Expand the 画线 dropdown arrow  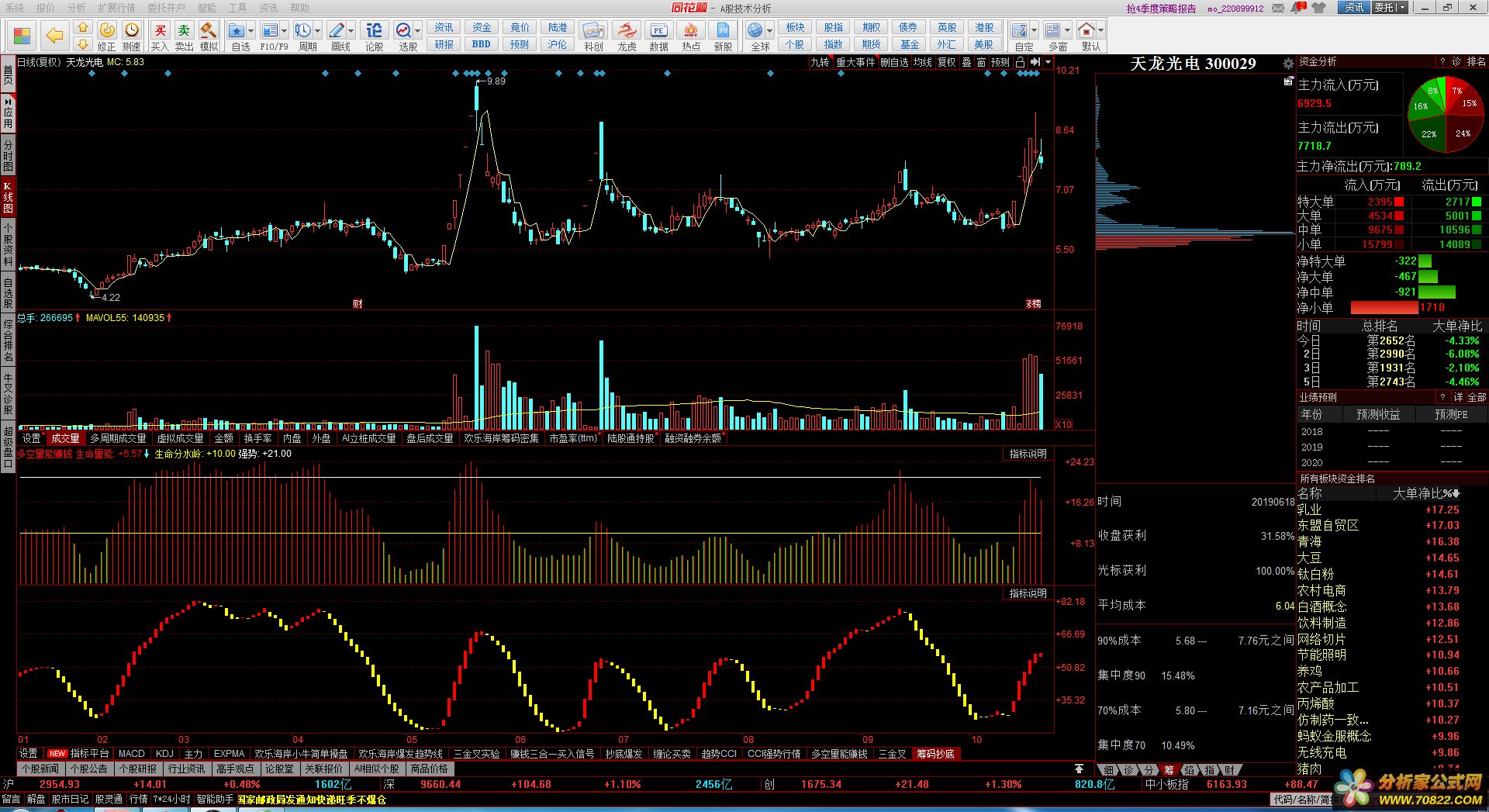click(351, 31)
